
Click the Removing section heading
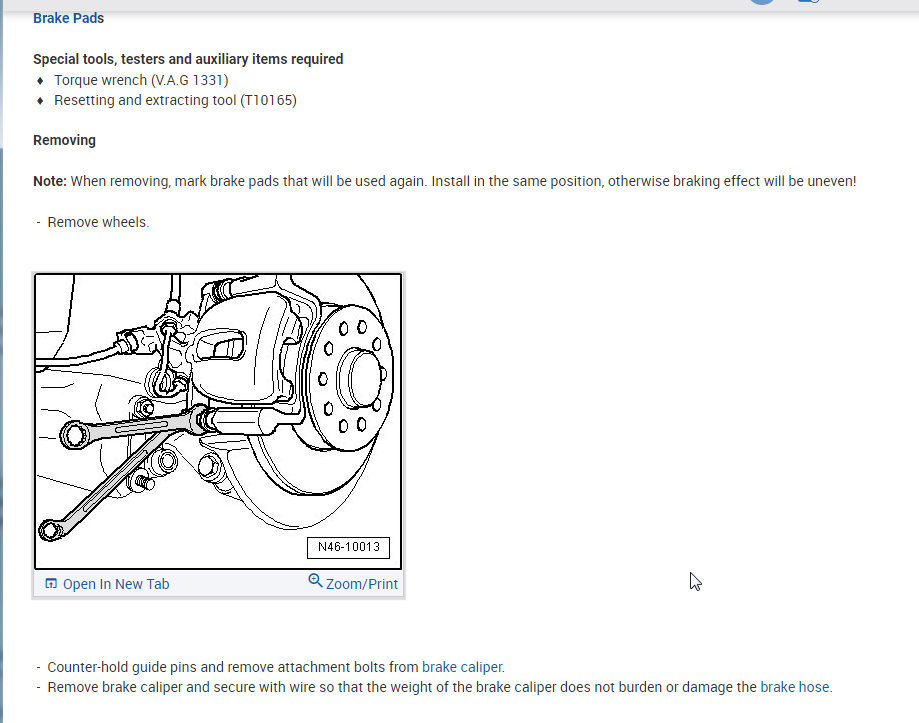coord(64,141)
